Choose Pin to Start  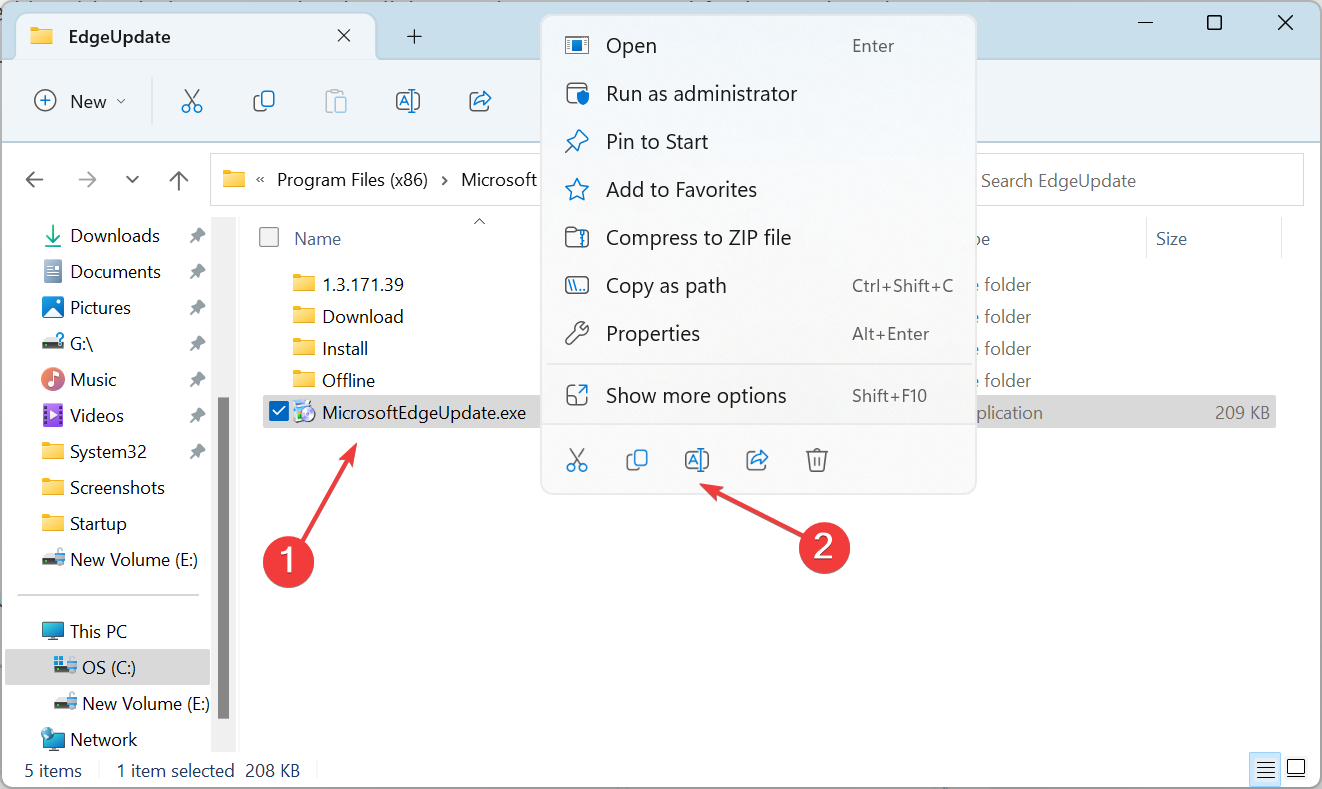758,141
